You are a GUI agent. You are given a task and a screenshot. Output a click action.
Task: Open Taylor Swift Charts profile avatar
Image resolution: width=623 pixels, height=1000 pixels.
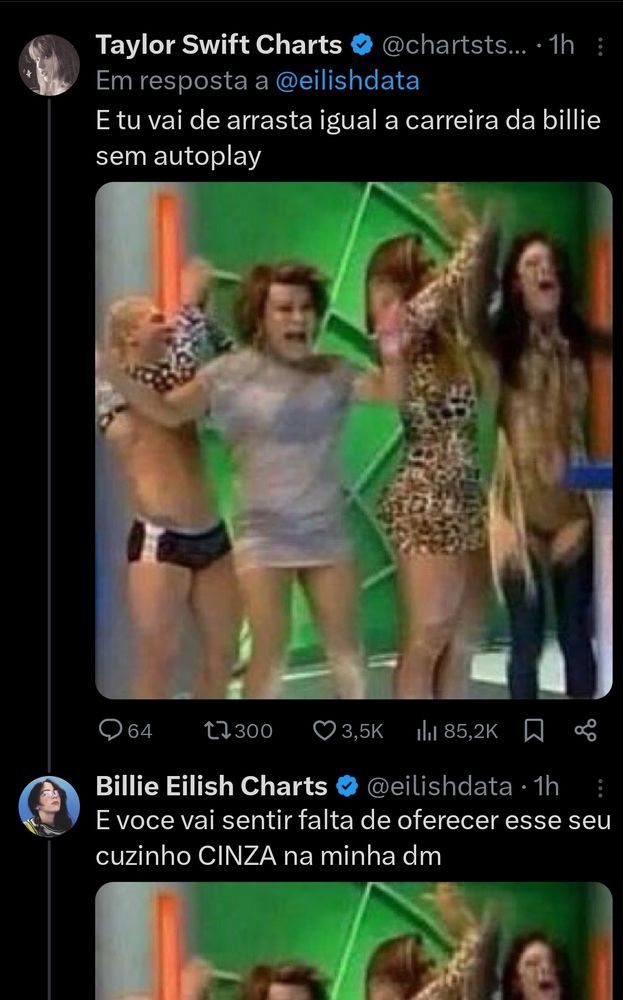(x=49, y=64)
